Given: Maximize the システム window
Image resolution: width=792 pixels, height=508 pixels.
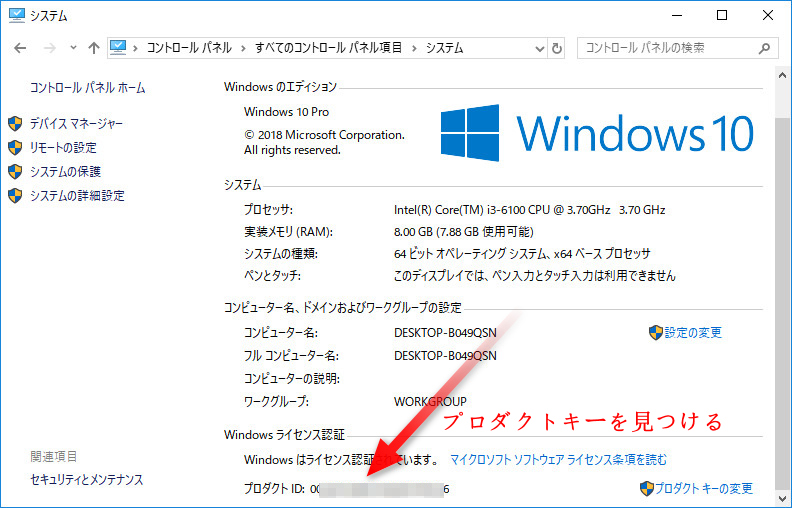Looking at the screenshot, I should tap(722, 16).
